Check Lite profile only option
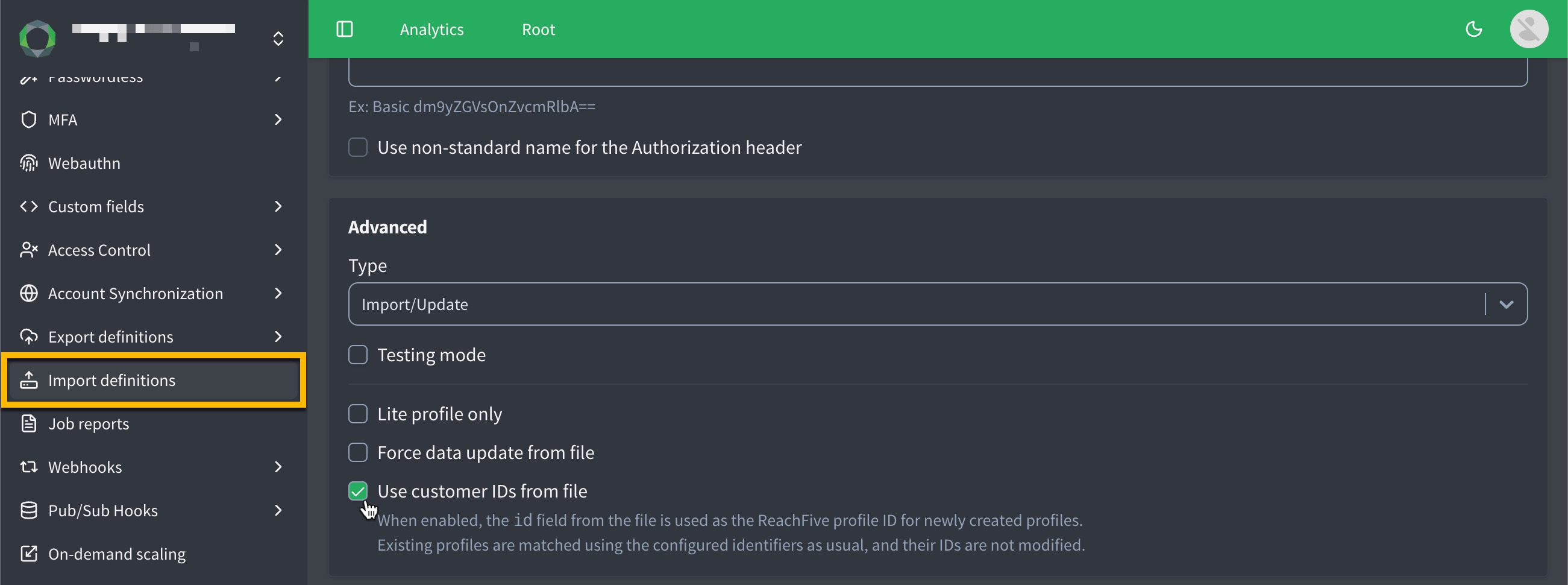Image resolution: width=1568 pixels, height=585 pixels. 358,414
